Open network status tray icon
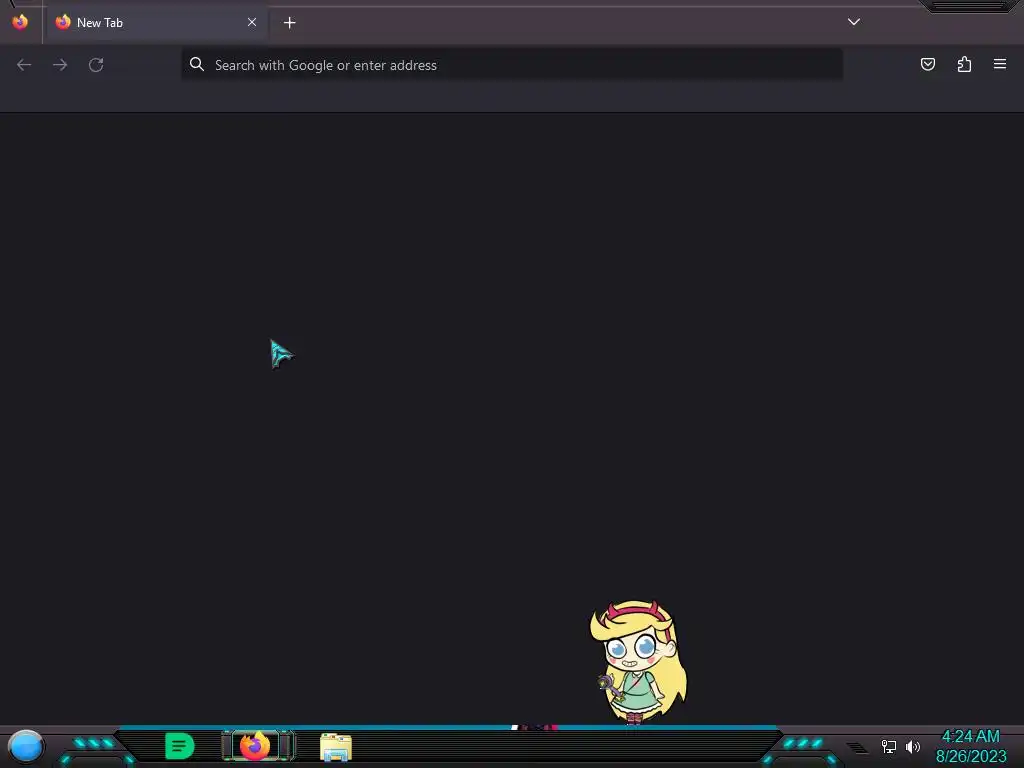The image size is (1024, 768). (x=889, y=746)
